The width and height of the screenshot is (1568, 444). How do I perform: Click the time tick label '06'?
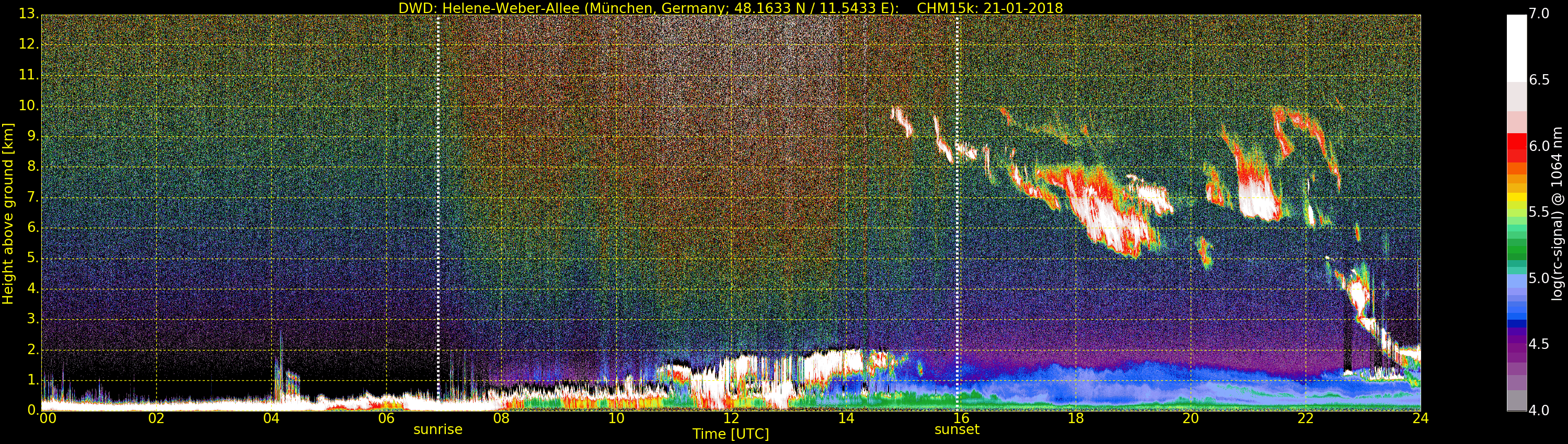387,418
